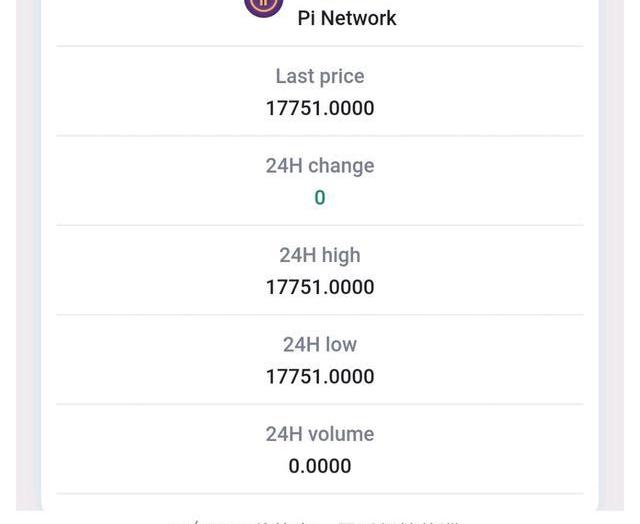Click the divider line under Pi Network
Viewport: 640px width, 524px height.
[320, 46]
